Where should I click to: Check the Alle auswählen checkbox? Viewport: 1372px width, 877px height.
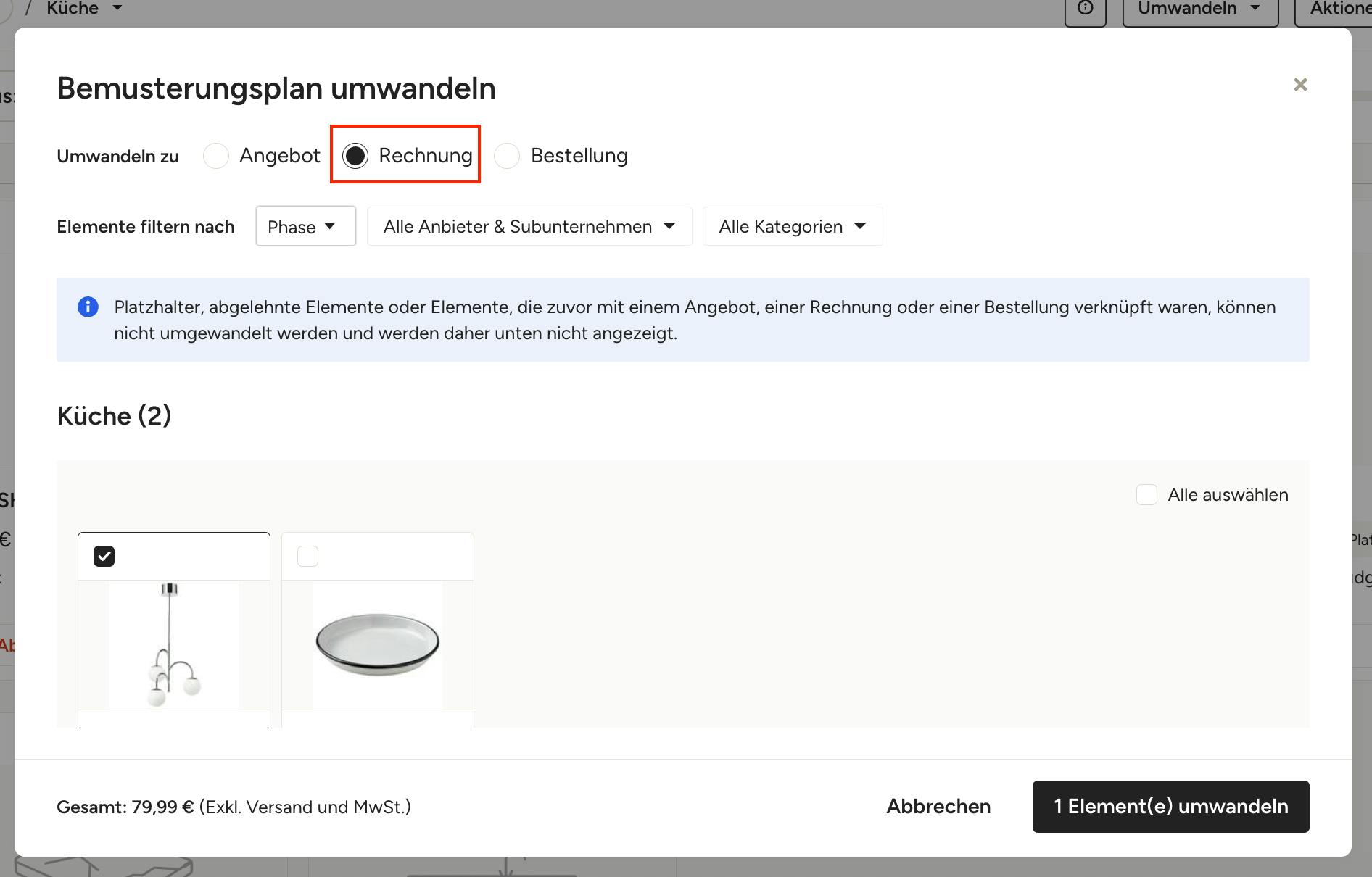[1146, 495]
